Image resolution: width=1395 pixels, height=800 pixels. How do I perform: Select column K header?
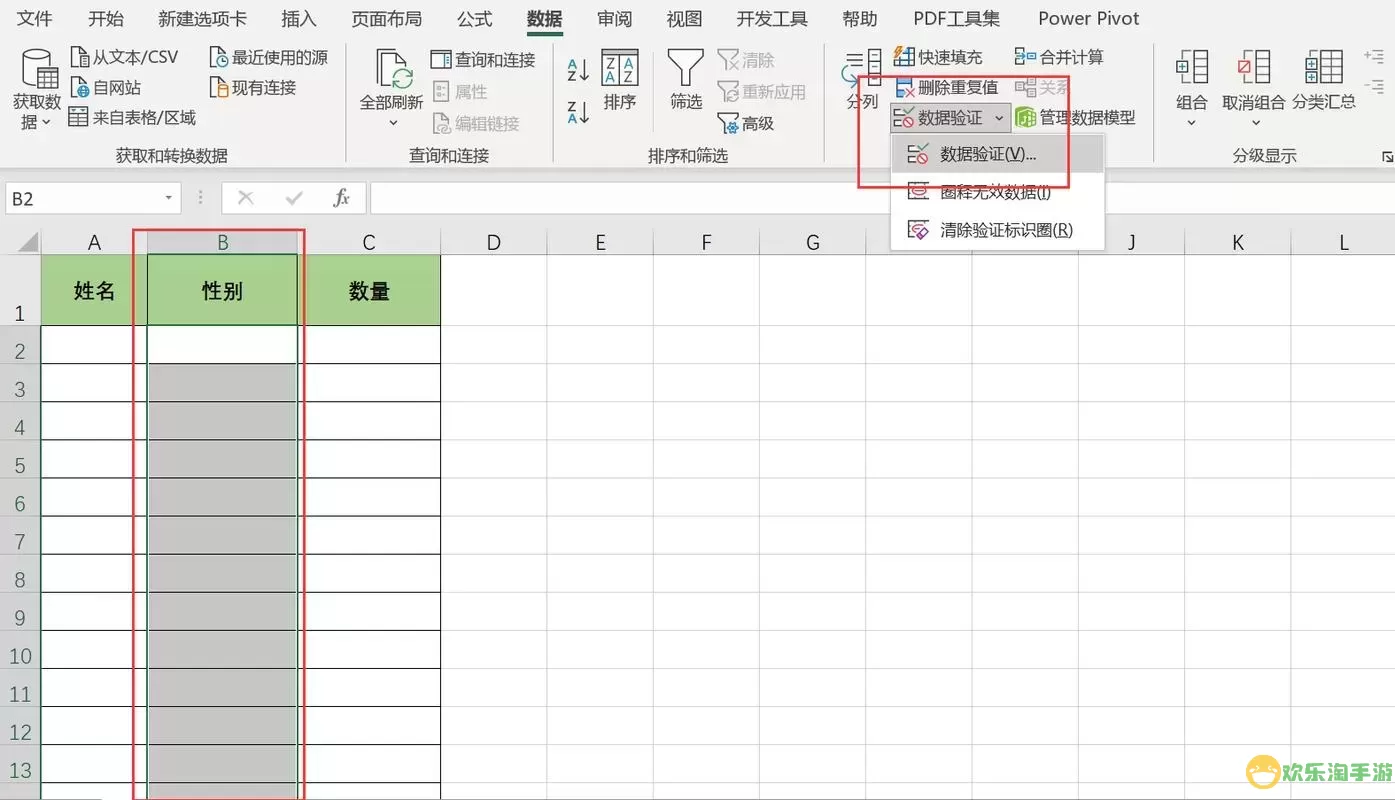[x=1238, y=242]
